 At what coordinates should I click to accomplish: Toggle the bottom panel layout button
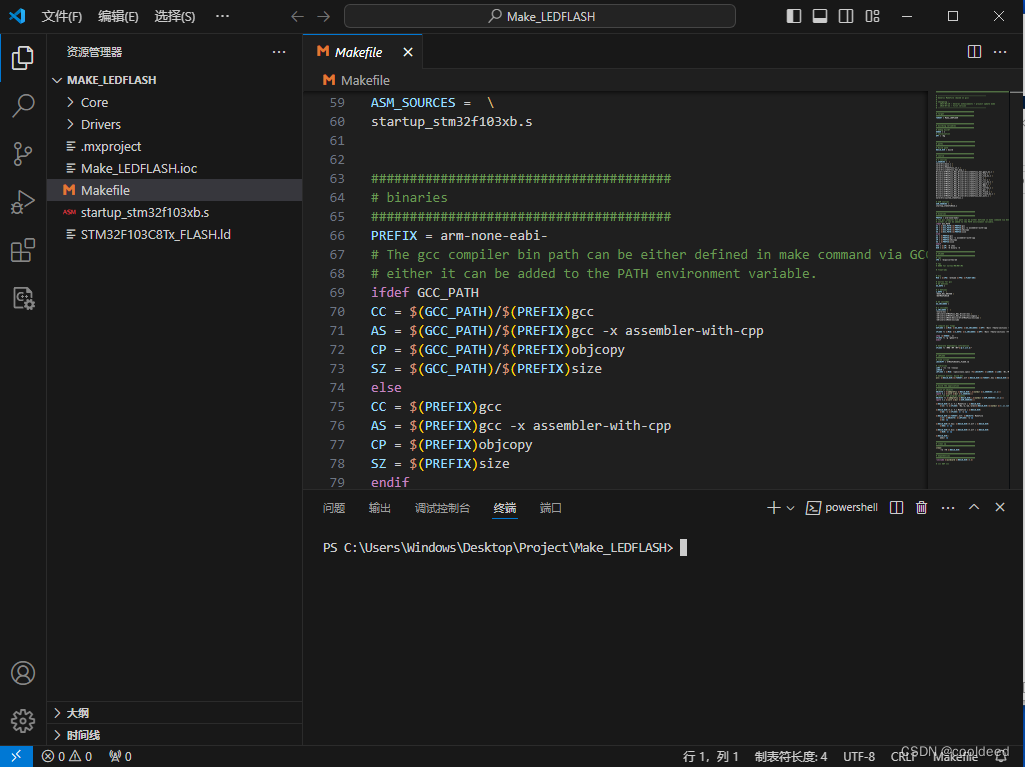(820, 16)
